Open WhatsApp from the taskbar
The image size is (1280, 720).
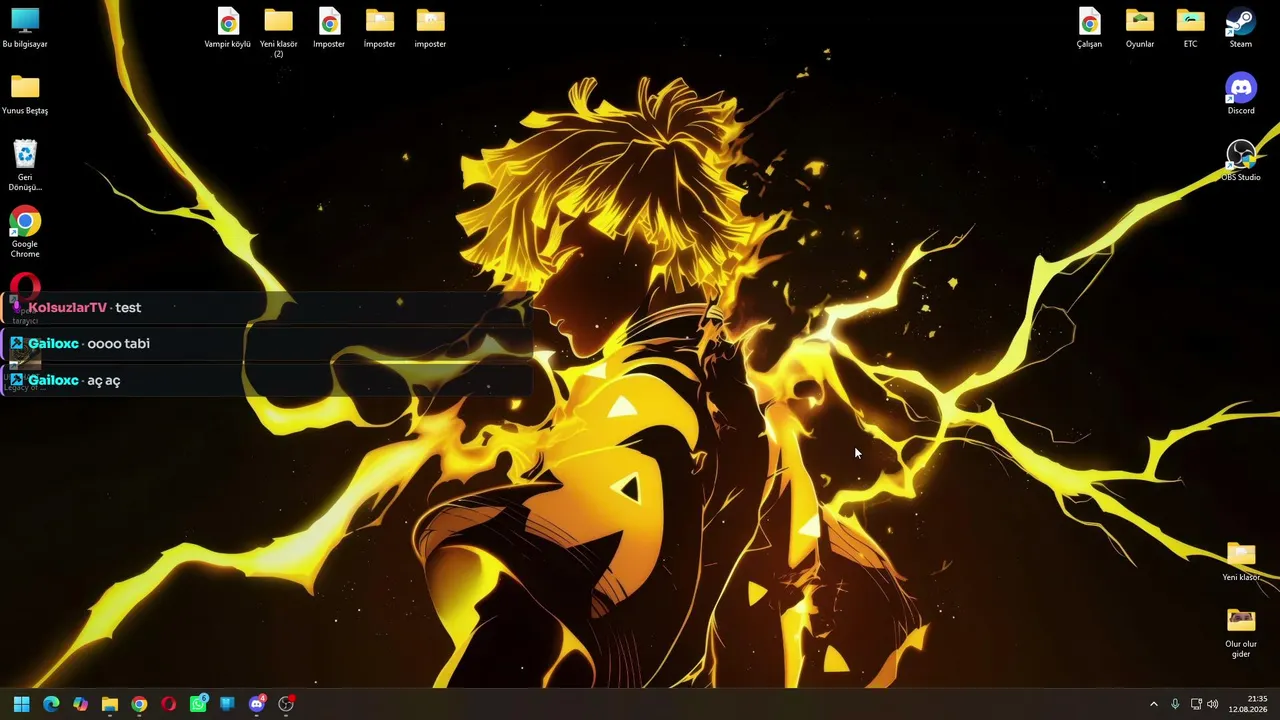198,704
